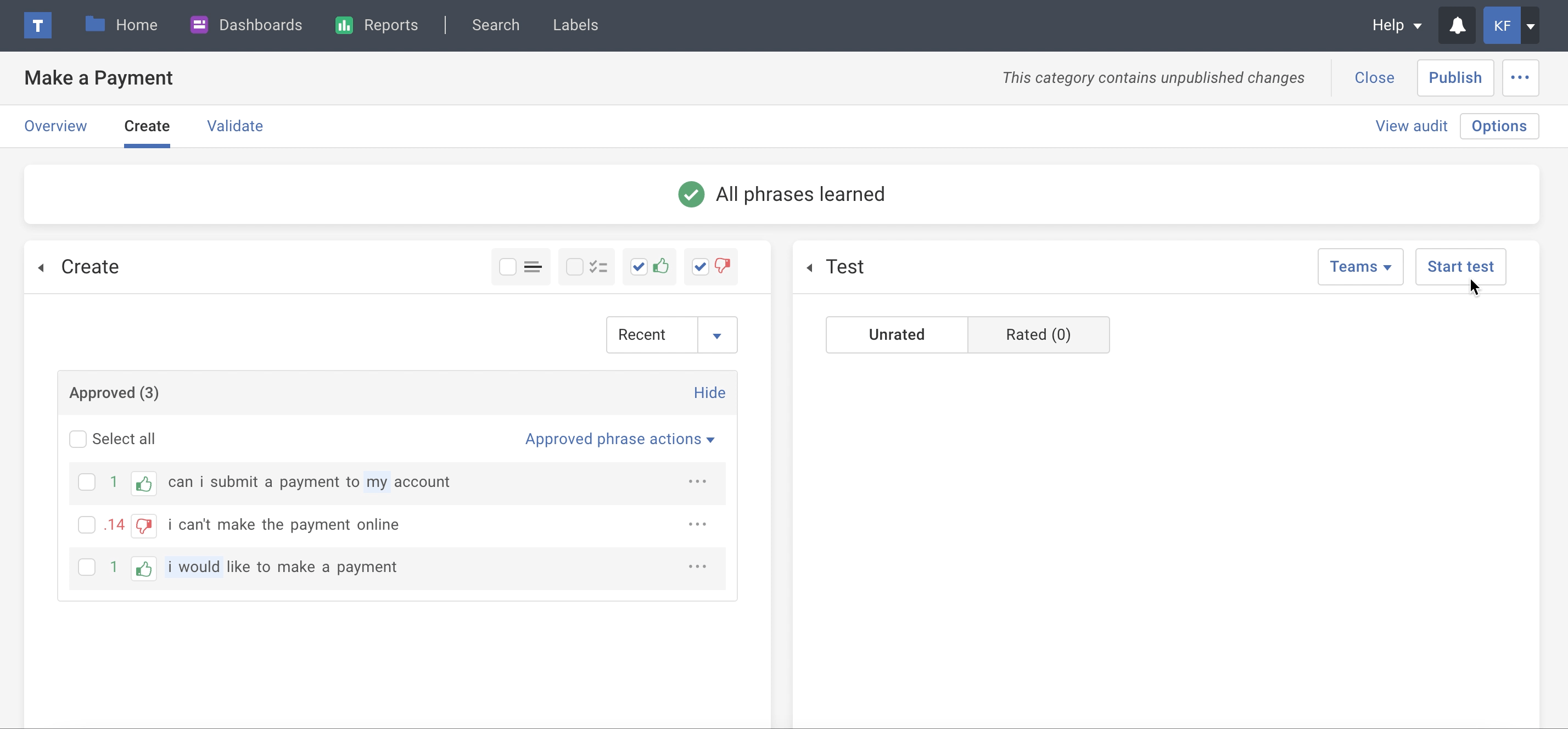This screenshot has height=729, width=1568.
Task: Check the 'Select all' checkbox
Action: [x=78, y=439]
